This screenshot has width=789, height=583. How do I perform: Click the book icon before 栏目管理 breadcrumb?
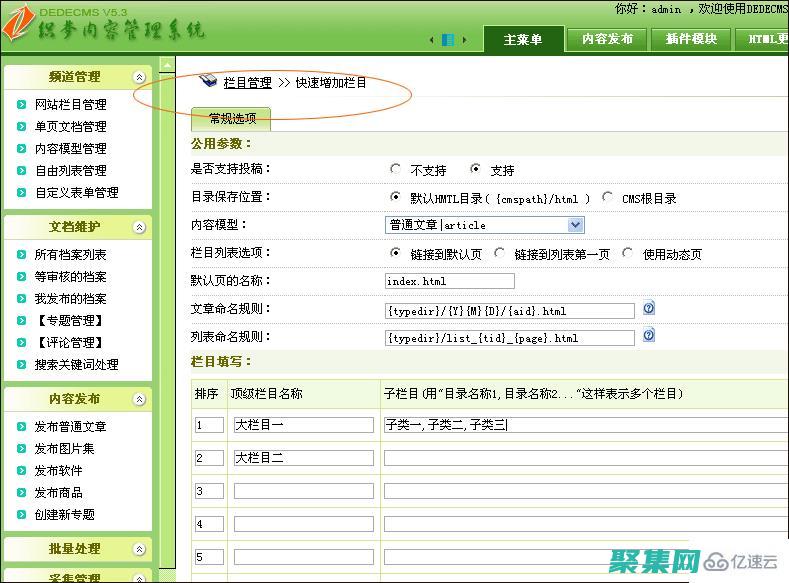[208, 81]
